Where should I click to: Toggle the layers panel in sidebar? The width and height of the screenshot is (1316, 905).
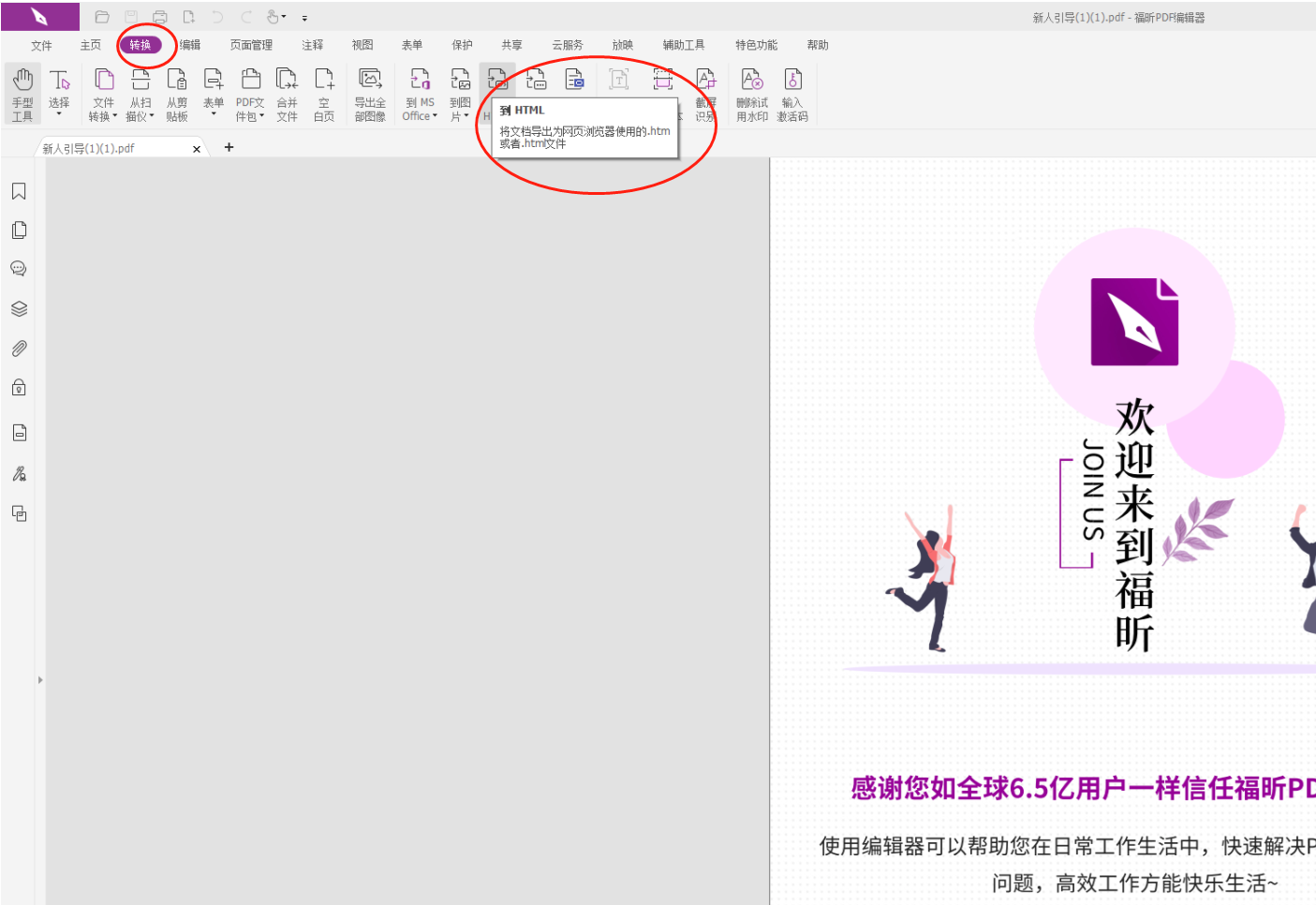tap(19, 308)
